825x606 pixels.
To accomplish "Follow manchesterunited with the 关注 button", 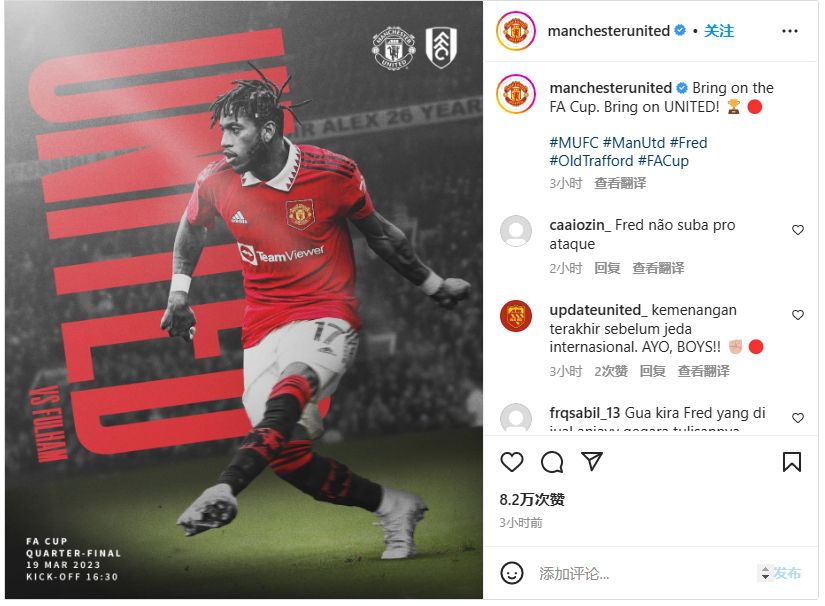I will click(x=719, y=31).
